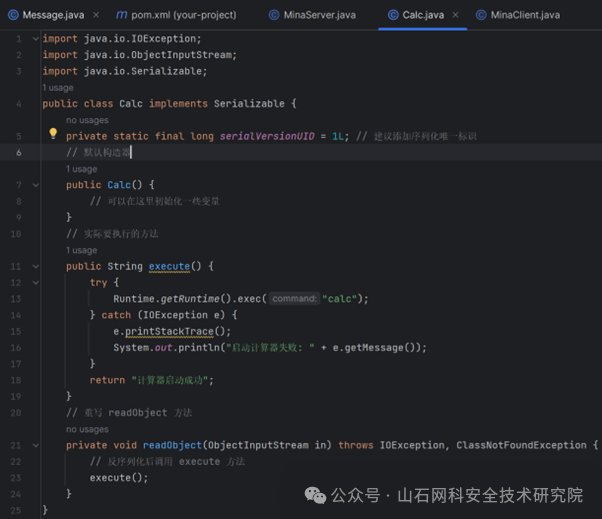Screen dimensions: 602x519
Task: Collapse the execute() method fold on line 11
Action: pos(36,266)
